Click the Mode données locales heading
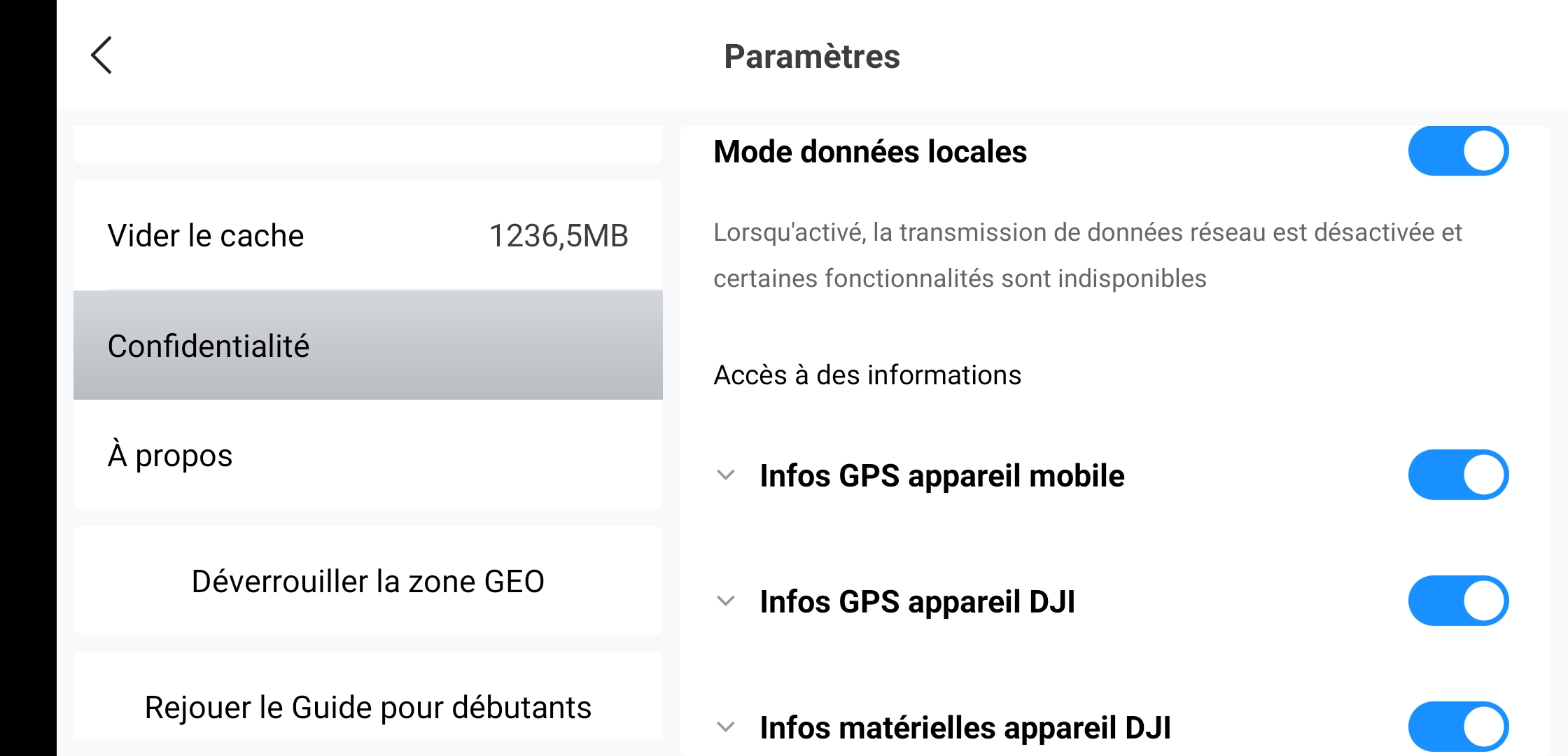 pos(870,151)
